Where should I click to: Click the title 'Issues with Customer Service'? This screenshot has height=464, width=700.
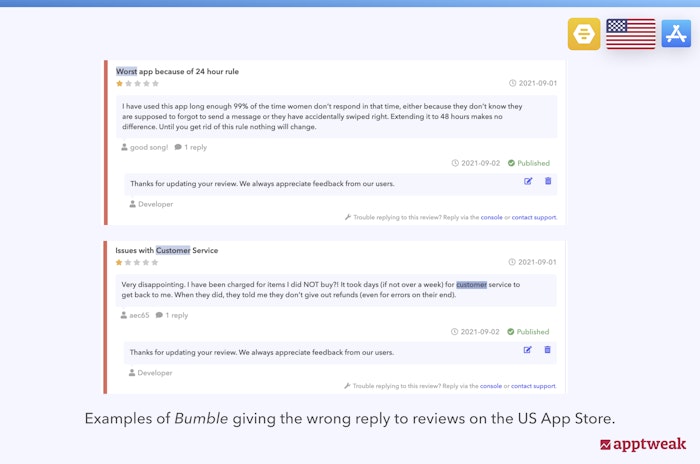166,250
